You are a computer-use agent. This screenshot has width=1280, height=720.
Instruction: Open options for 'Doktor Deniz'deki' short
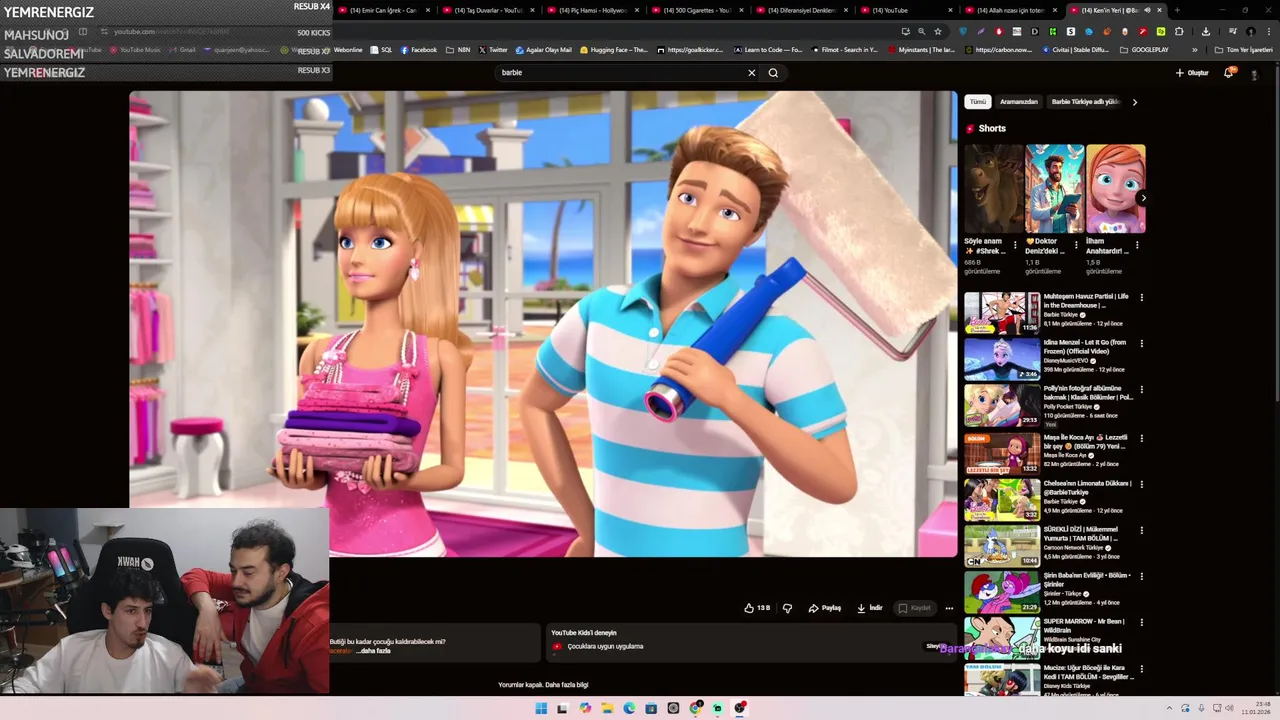coord(1076,244)
